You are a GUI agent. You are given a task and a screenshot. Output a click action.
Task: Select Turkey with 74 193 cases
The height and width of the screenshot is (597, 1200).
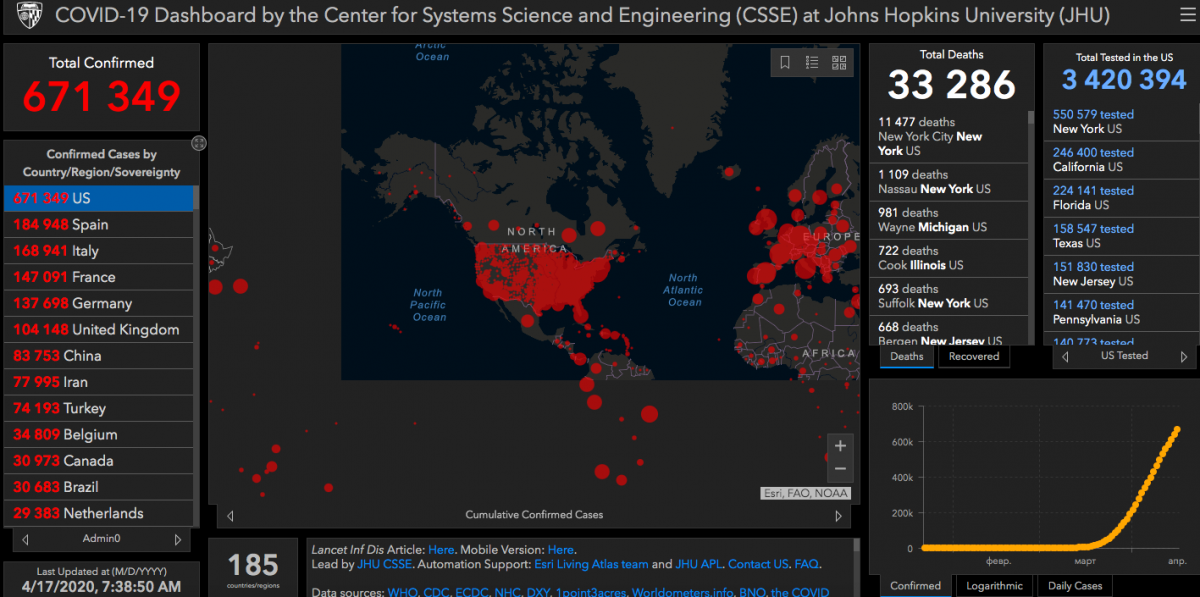99,408
